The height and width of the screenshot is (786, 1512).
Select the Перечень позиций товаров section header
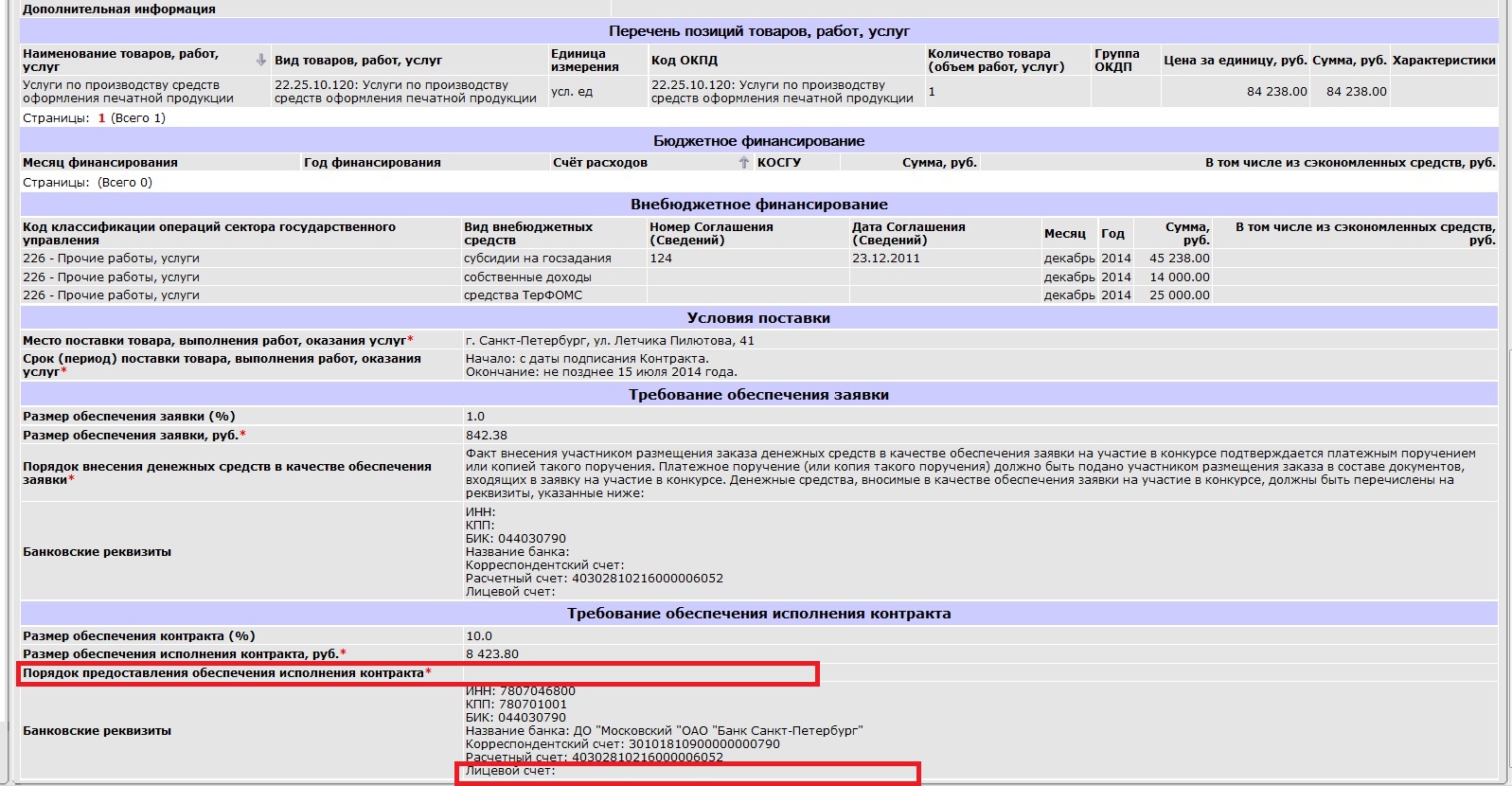(758, 31)
